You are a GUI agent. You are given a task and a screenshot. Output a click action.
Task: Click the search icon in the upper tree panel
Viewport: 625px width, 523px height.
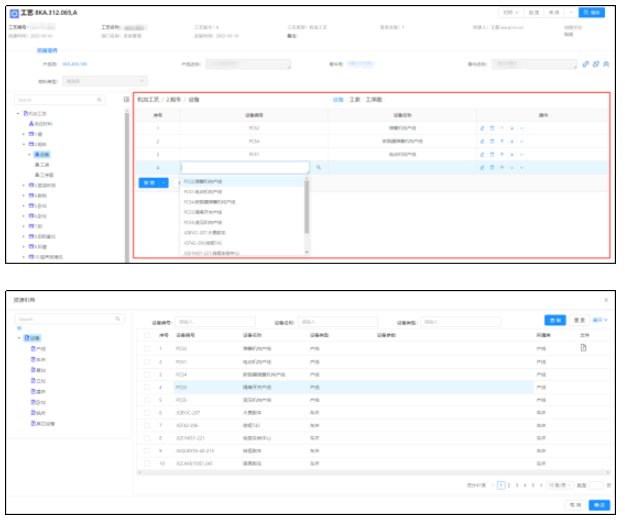99,100
